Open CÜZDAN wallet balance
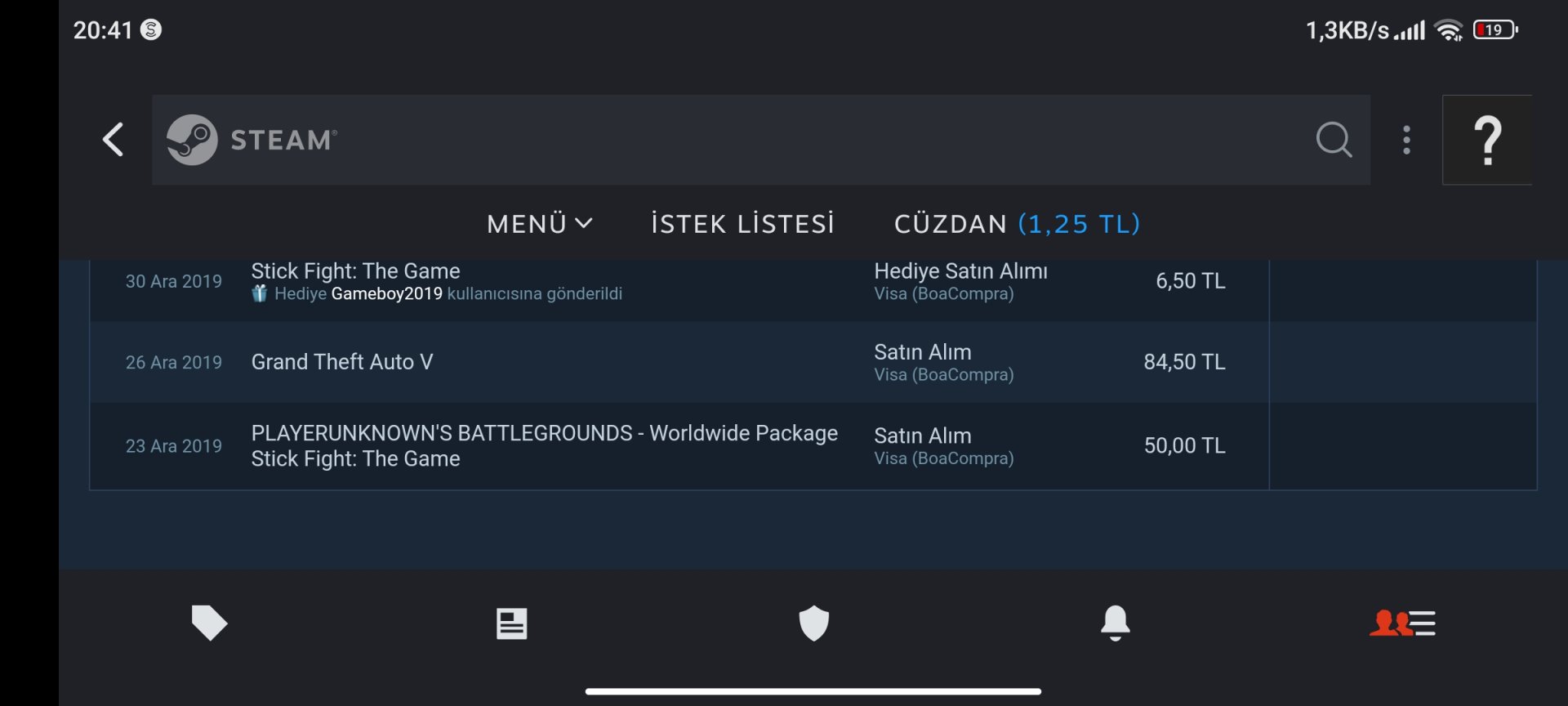 click(1018, 223)
